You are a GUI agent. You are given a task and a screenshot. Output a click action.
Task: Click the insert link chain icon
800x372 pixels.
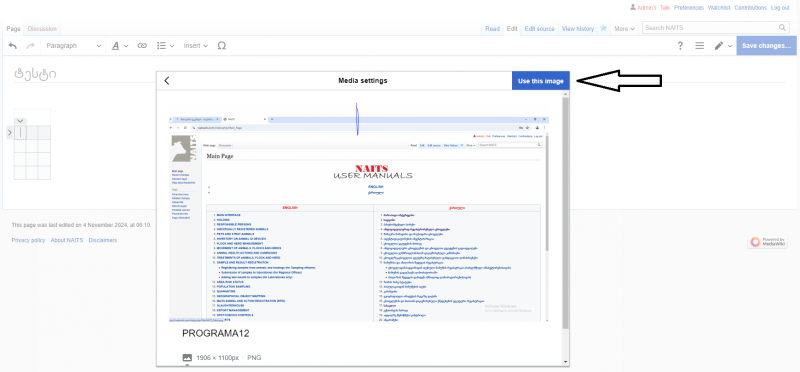point(142,46)
